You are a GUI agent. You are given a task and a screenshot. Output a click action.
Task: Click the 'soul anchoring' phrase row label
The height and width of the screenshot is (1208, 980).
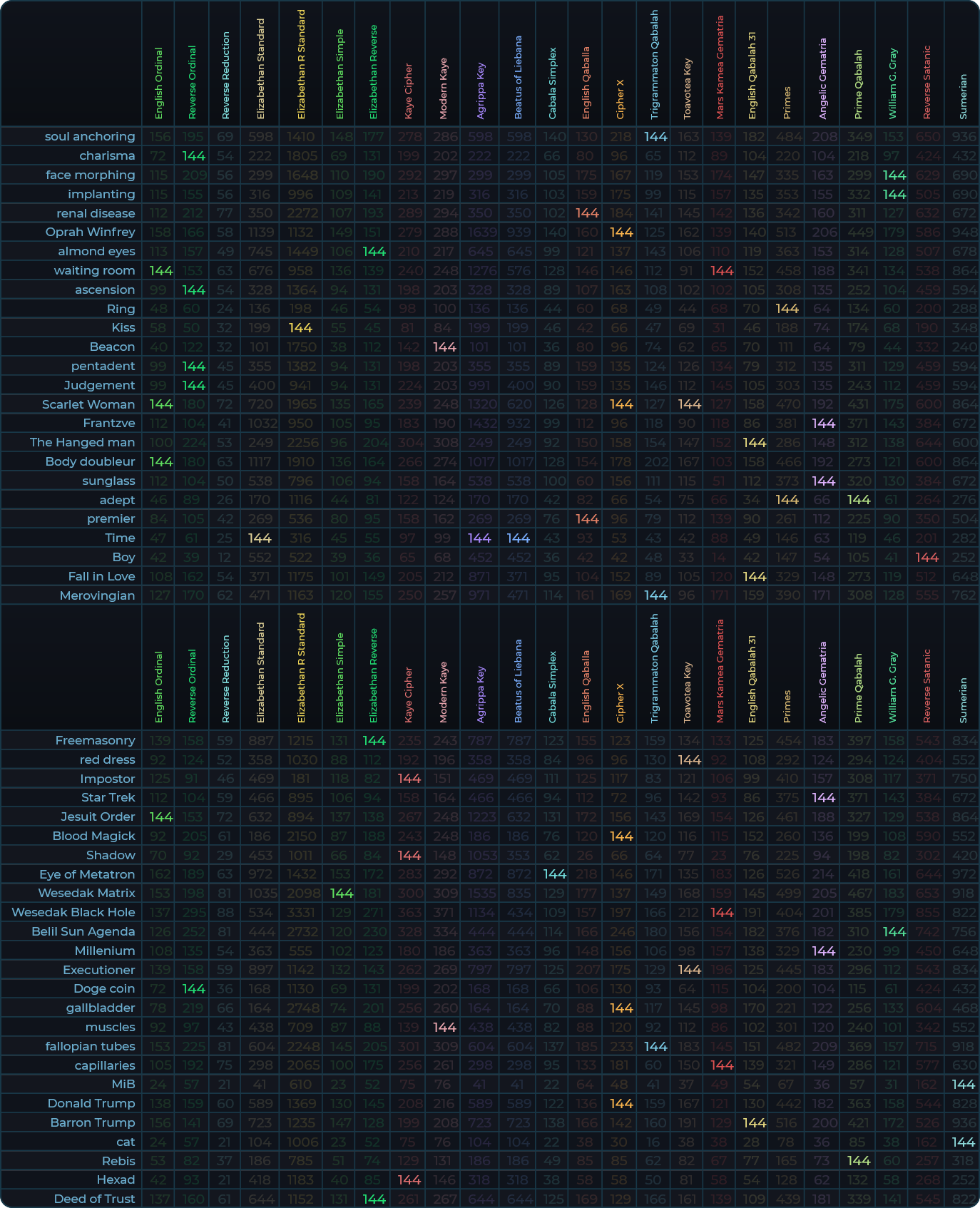[x=89, y=136]
